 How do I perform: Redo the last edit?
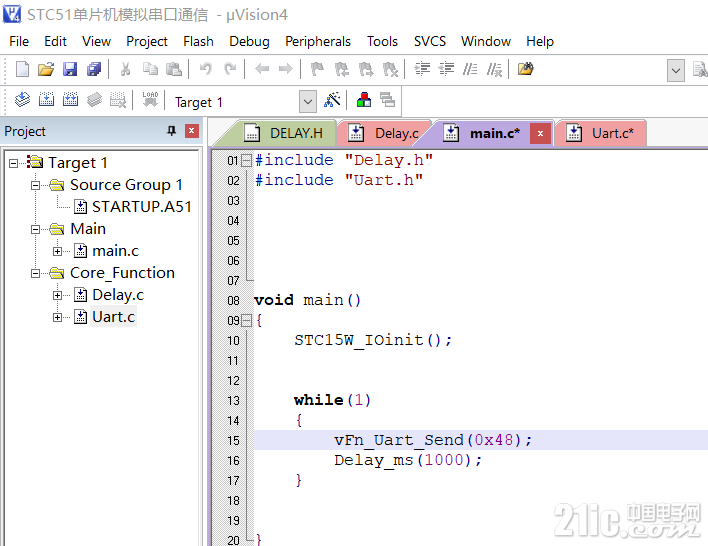click(230, 69)
